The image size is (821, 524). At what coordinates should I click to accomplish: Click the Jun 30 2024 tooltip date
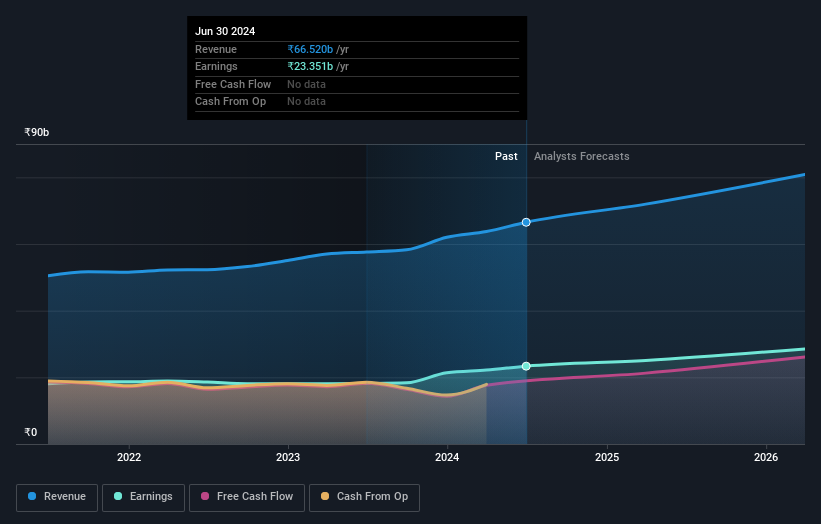225,31
